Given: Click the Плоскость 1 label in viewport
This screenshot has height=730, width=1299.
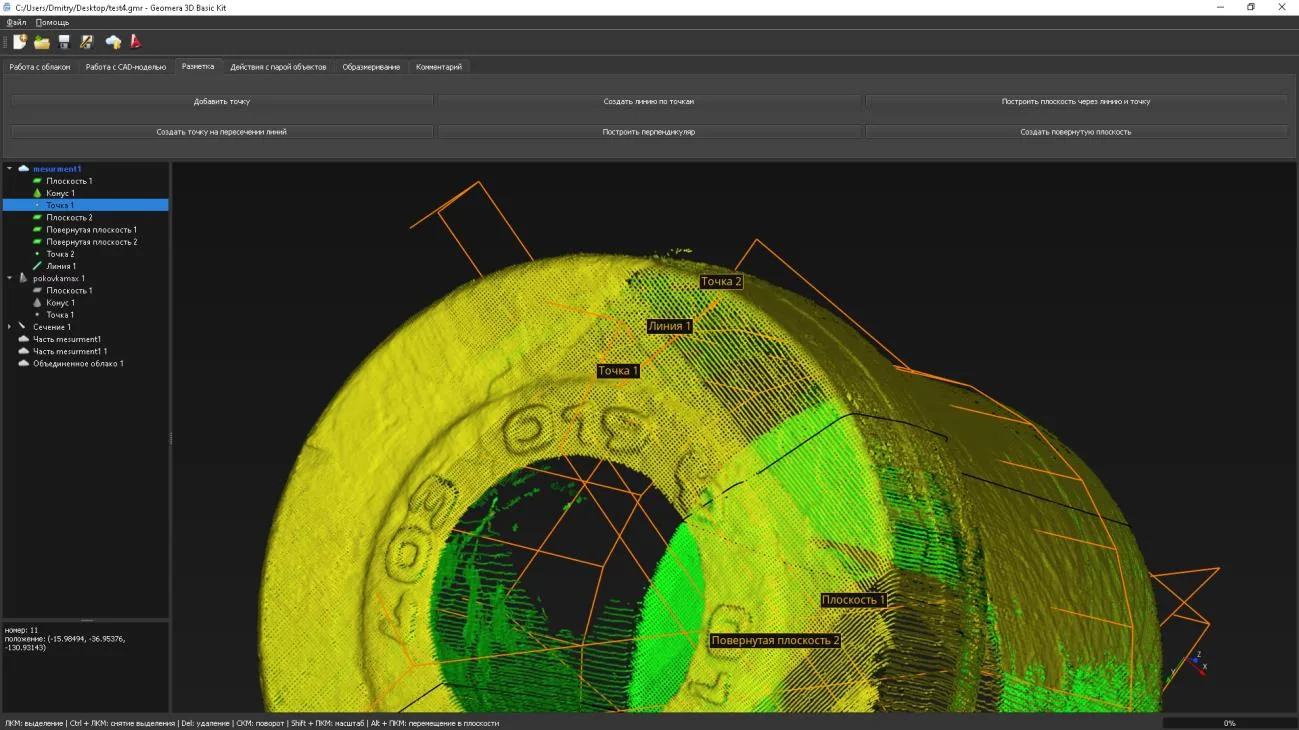Looking at the screenshot, I should [853, 600].
